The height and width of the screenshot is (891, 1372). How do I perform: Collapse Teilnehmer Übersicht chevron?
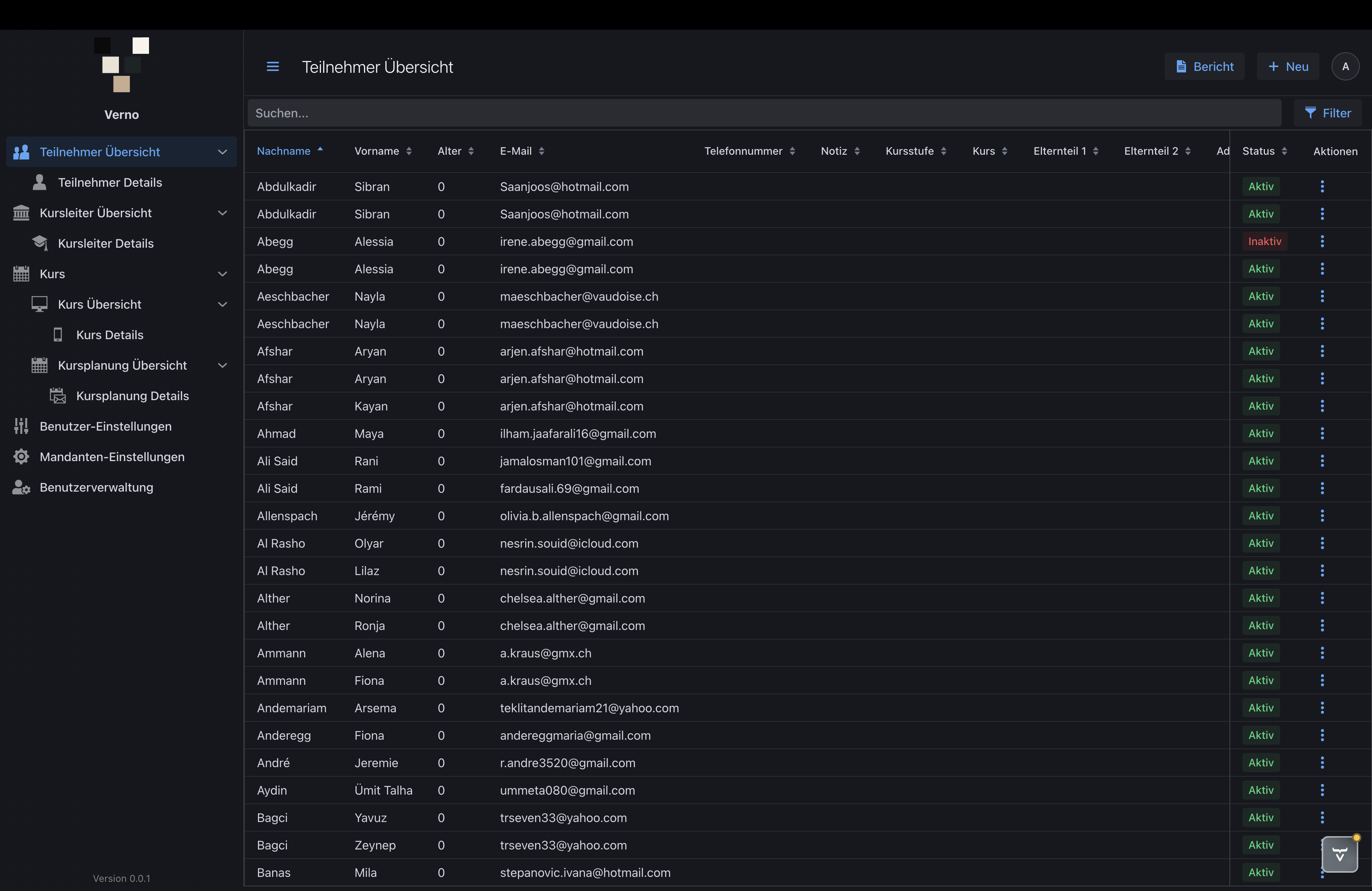223,152
